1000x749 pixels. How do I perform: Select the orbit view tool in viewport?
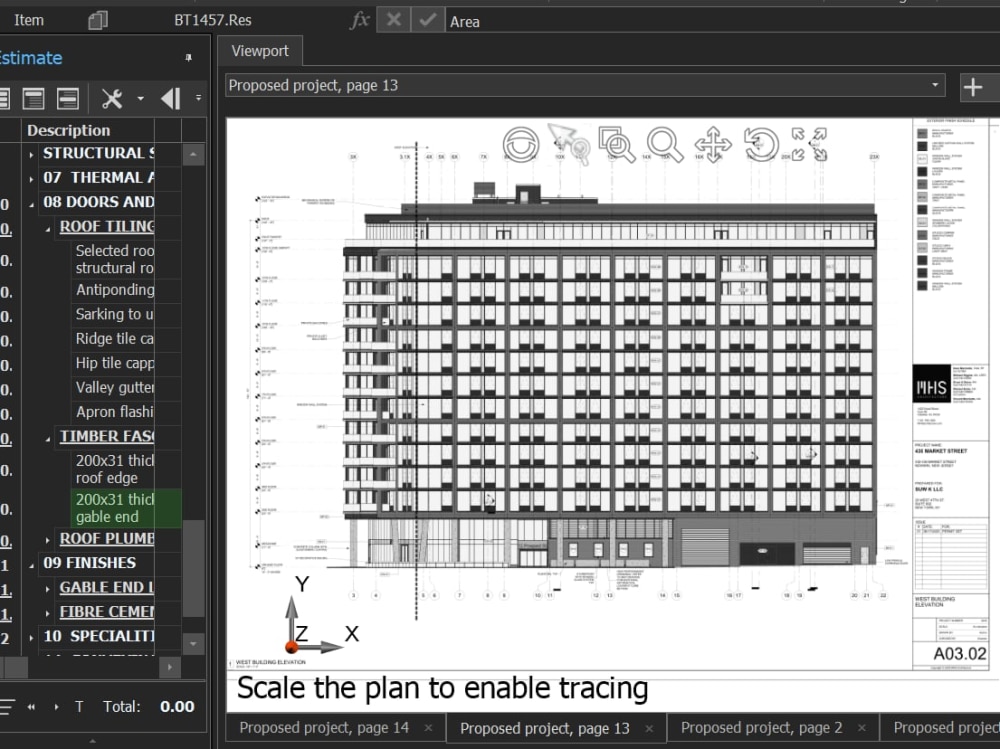[521, 144]
